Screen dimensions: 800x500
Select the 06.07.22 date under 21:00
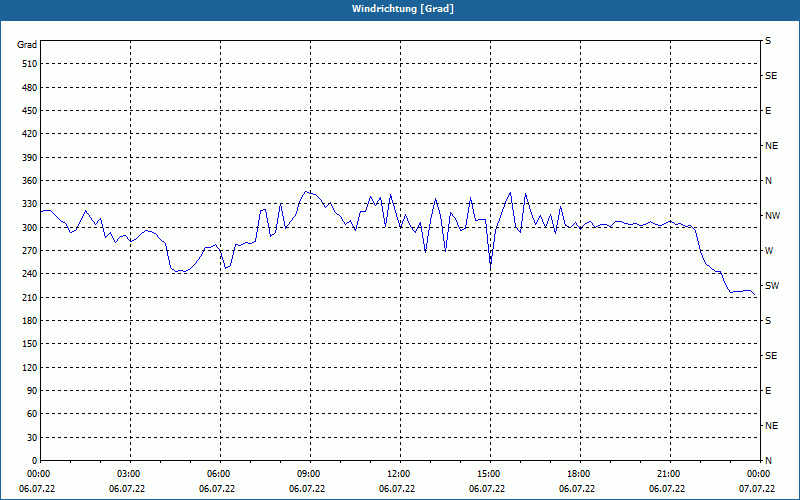point(667,489)
